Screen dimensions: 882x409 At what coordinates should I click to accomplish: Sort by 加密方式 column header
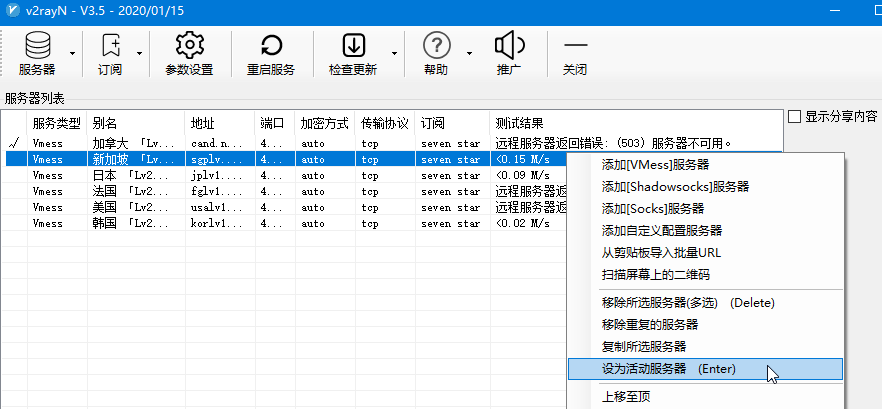[x=325, y=123]
